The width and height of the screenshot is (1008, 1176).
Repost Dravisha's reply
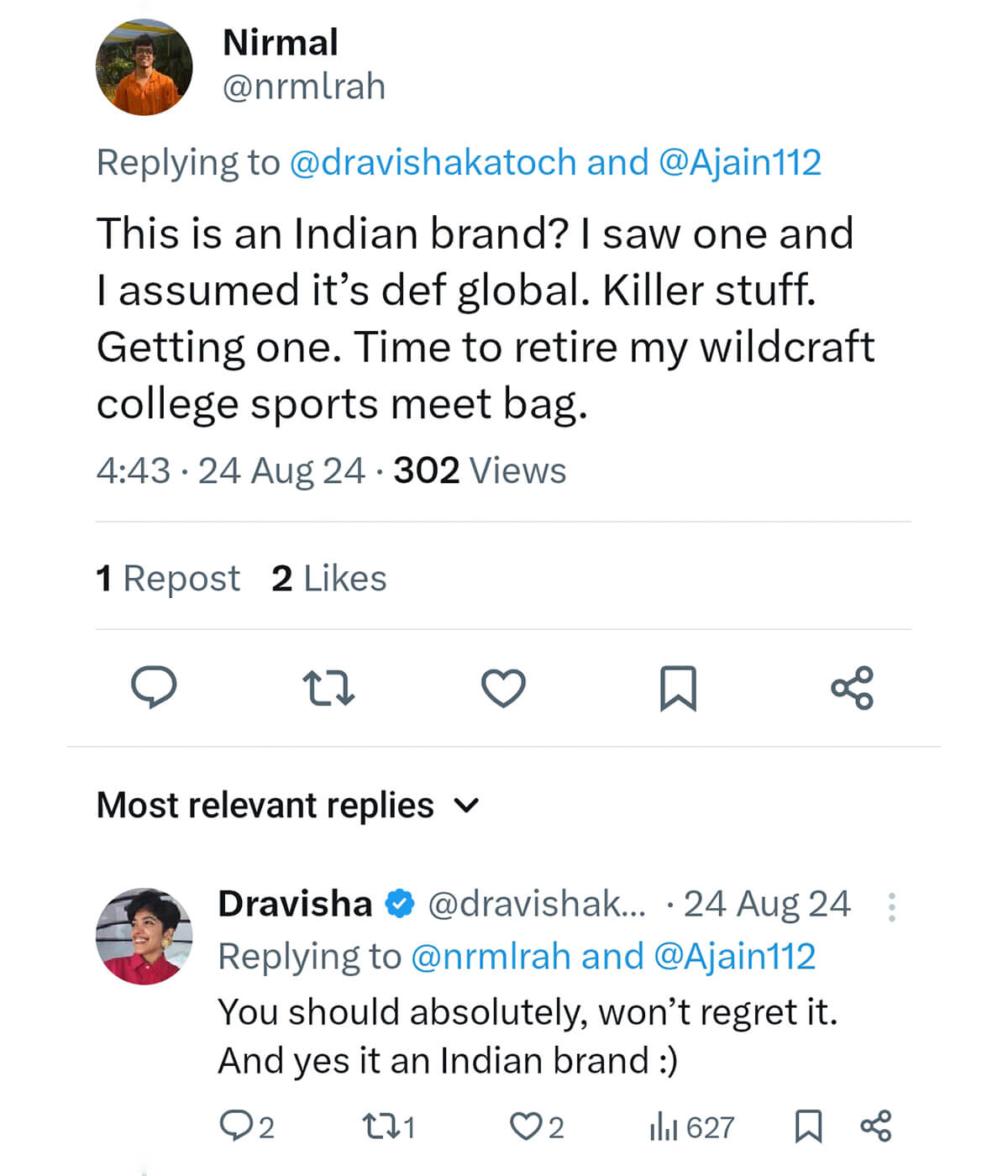(376, 1126)
